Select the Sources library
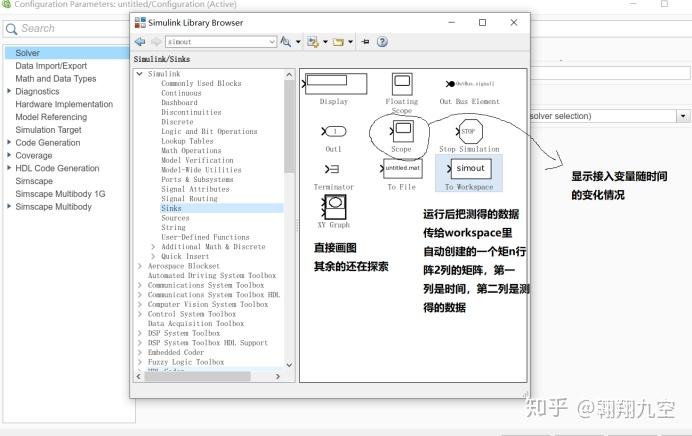This screenshot has height=436, width=692. 175,218
